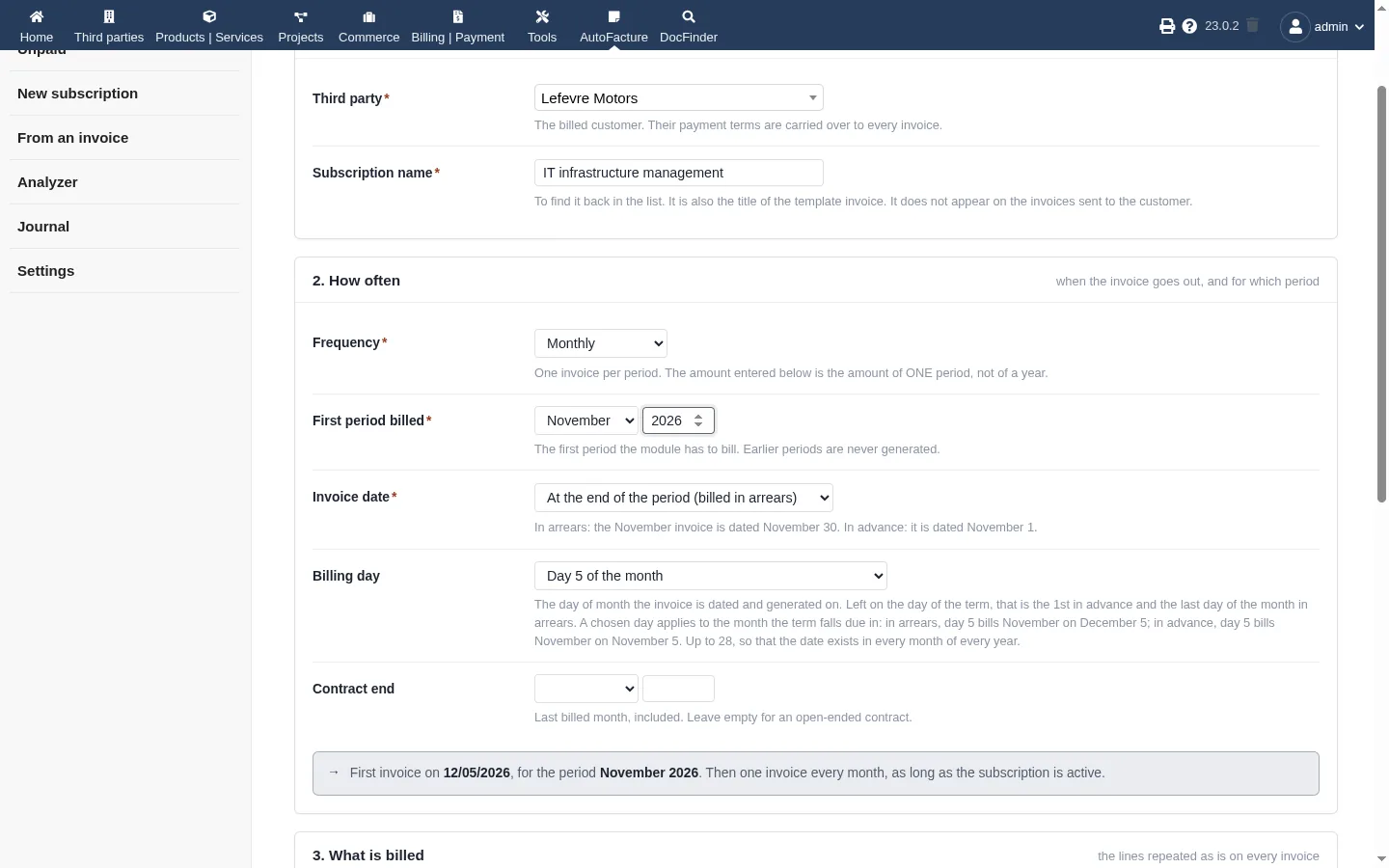Open the help question mark icon
The image size is (1389, 868).
point(1189,26)
